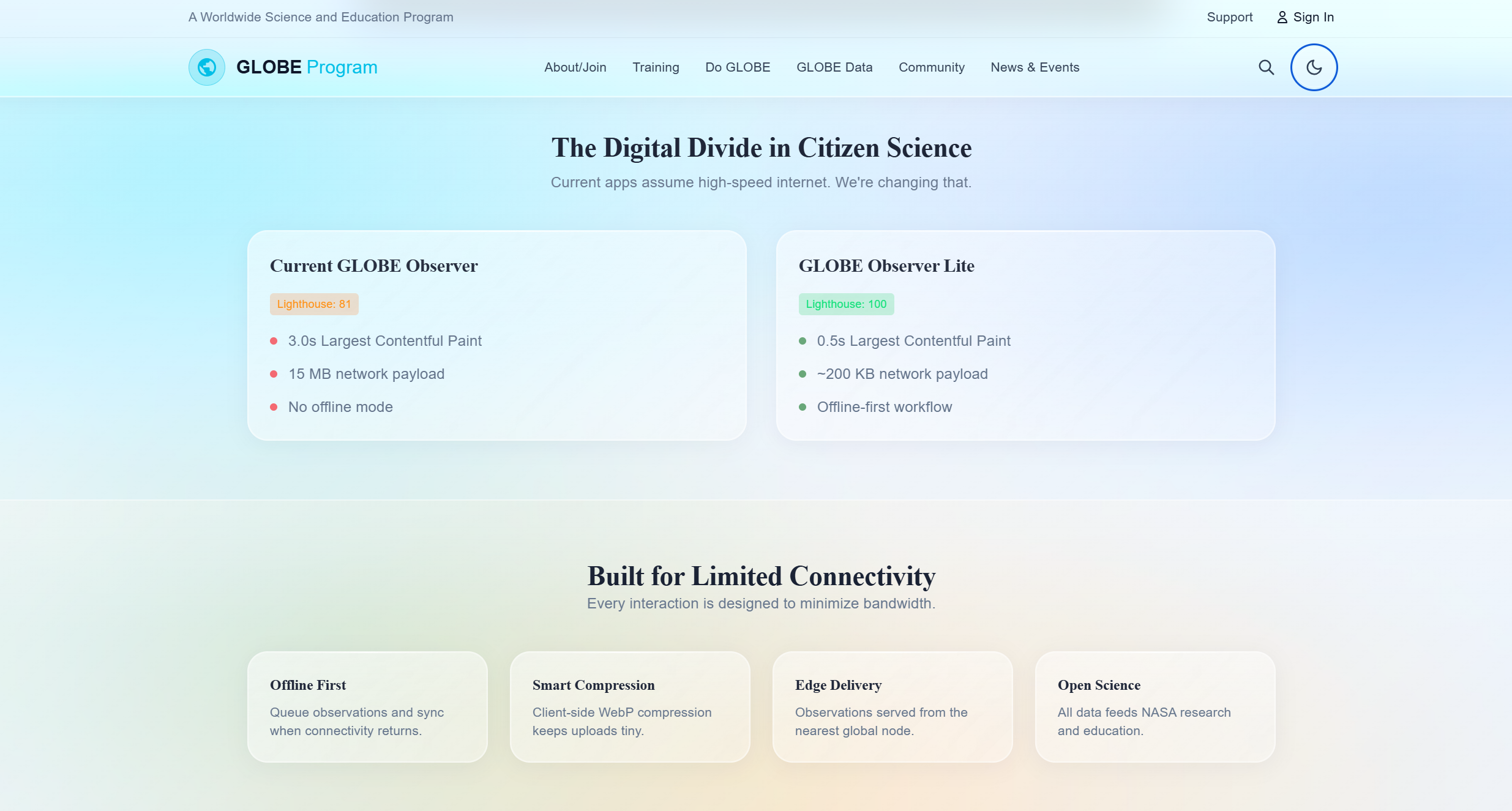Click the orange Lighthouse: 81 badge
This screenshot has width=1512, height=811.
(x=314, y=304)
